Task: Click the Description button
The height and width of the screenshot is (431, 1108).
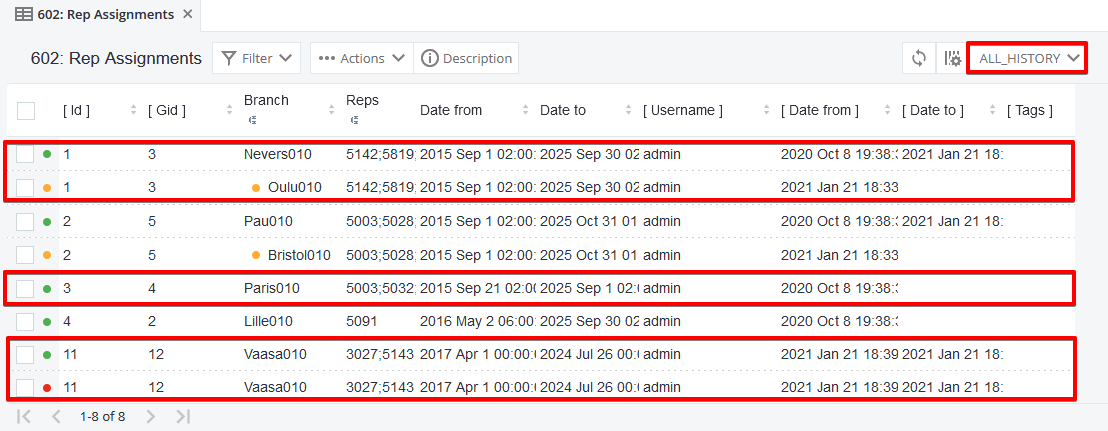Action: [x=467, y=58]
